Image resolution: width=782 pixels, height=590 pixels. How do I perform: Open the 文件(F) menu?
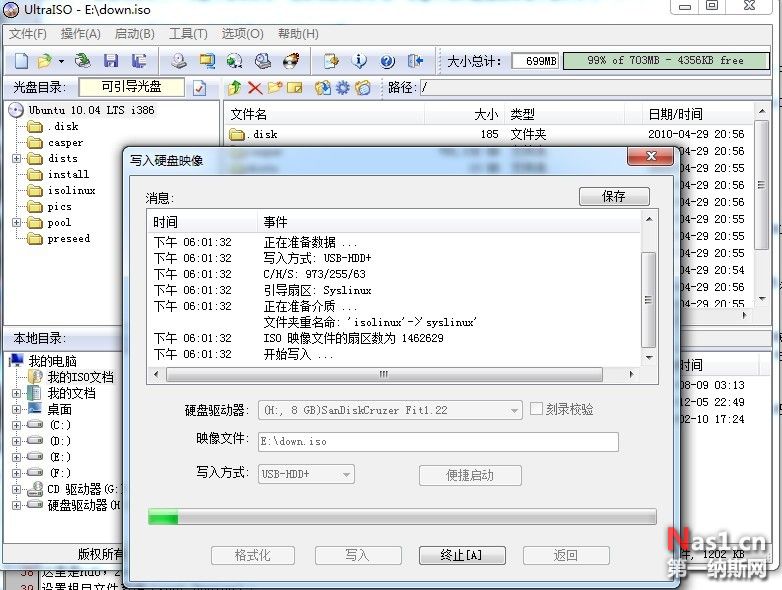click(x=28, y=34)
